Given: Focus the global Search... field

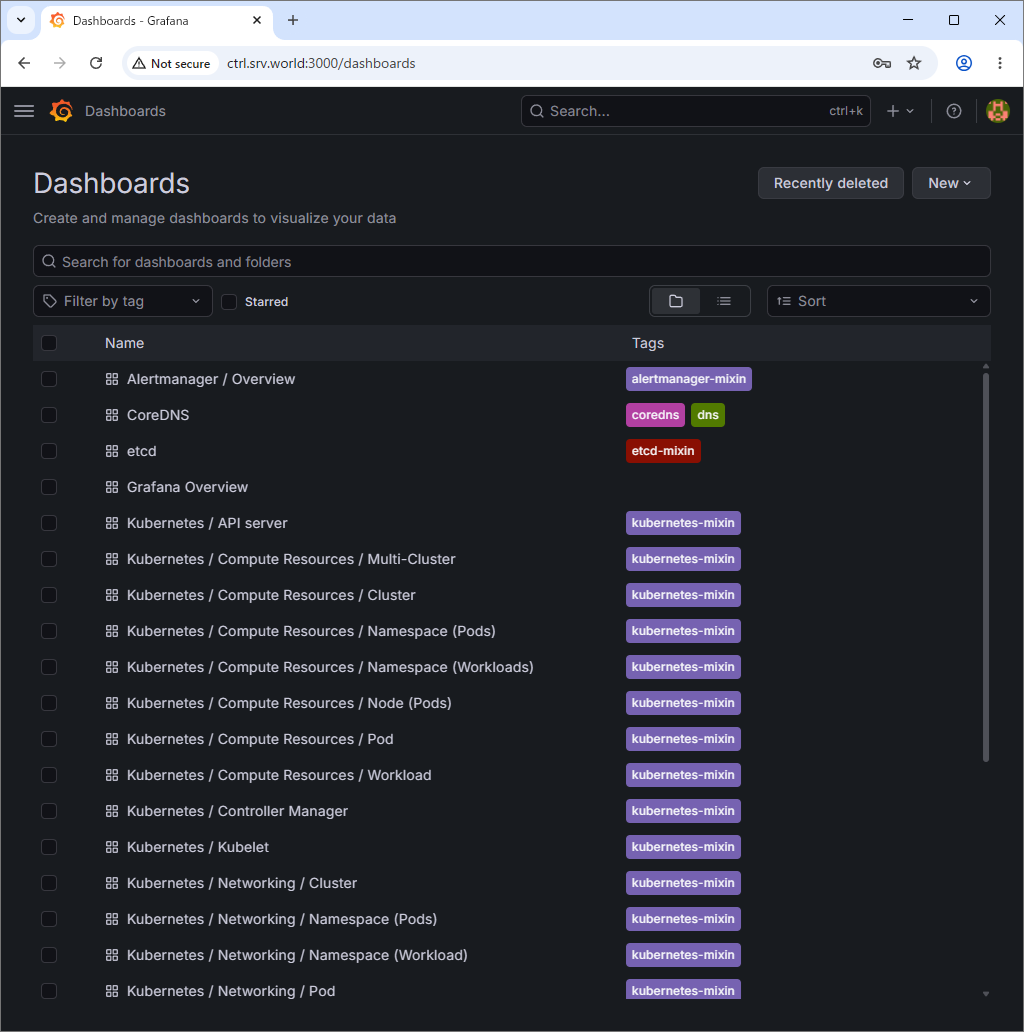Looking at the screenshot, I should pyautogui.click(x=696, y=111).
